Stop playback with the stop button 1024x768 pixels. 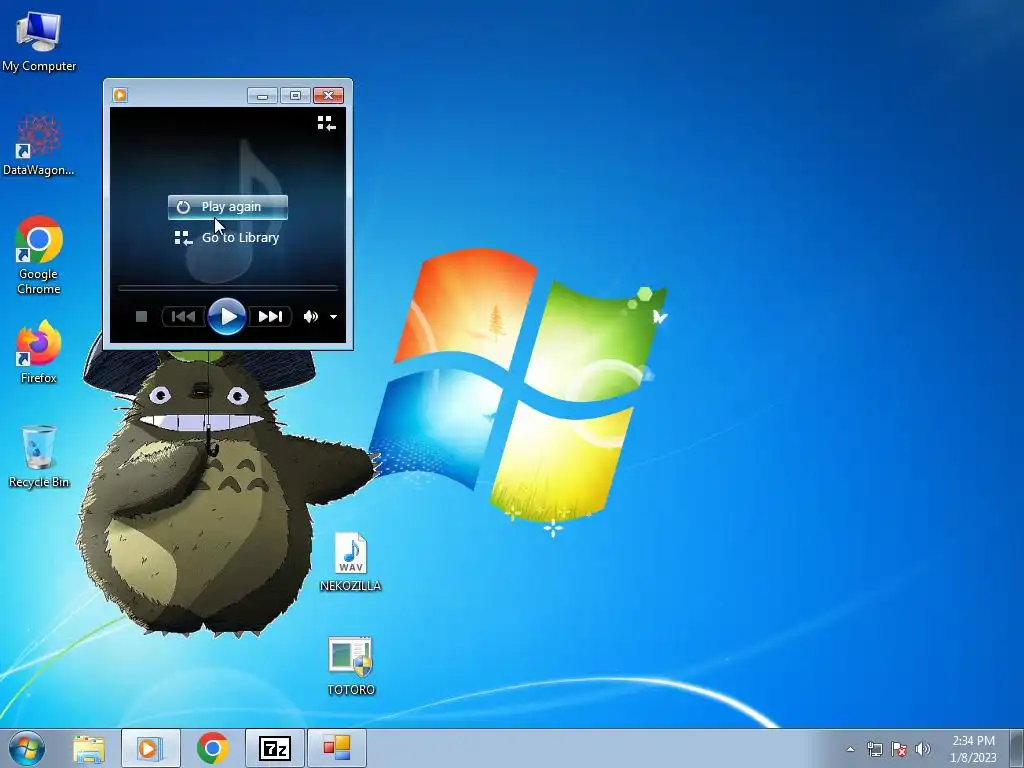141,317
